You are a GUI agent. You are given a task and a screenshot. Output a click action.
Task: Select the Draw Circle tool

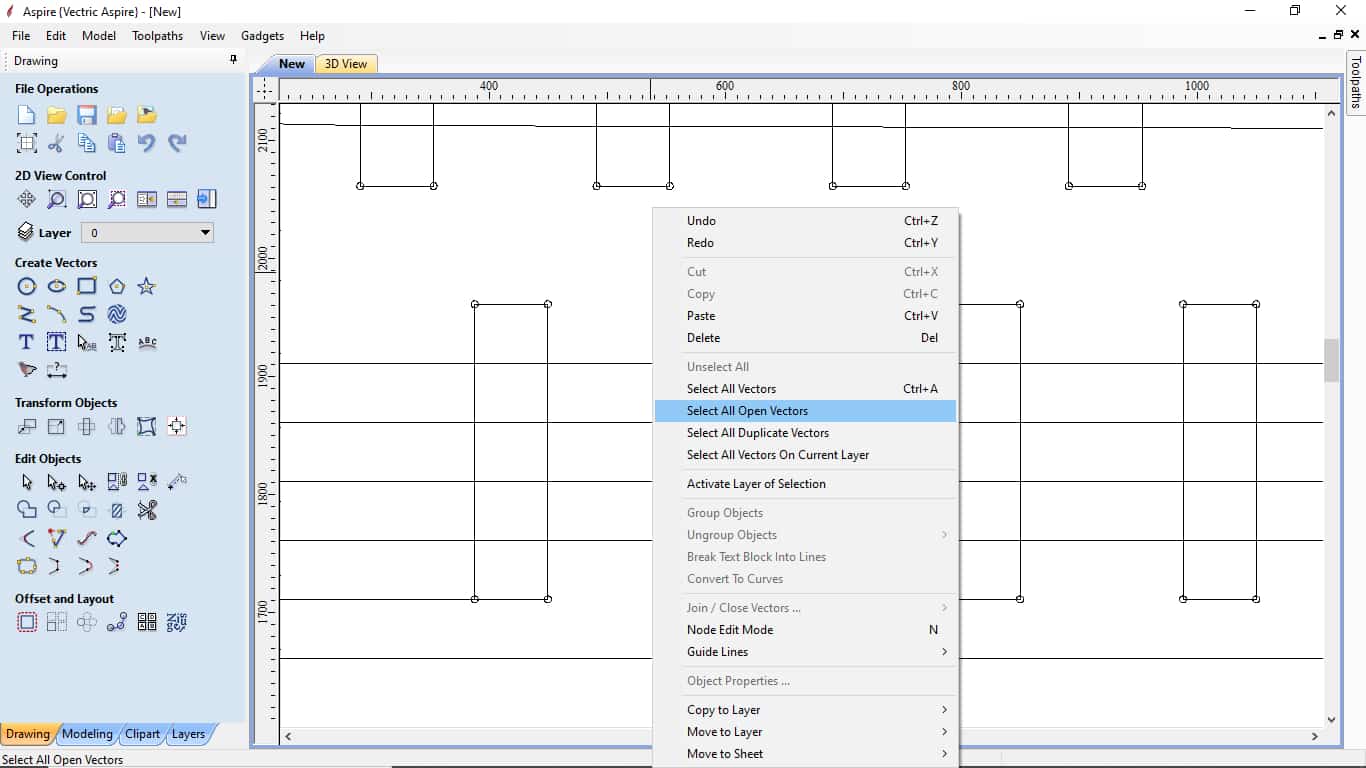point(27,286)
